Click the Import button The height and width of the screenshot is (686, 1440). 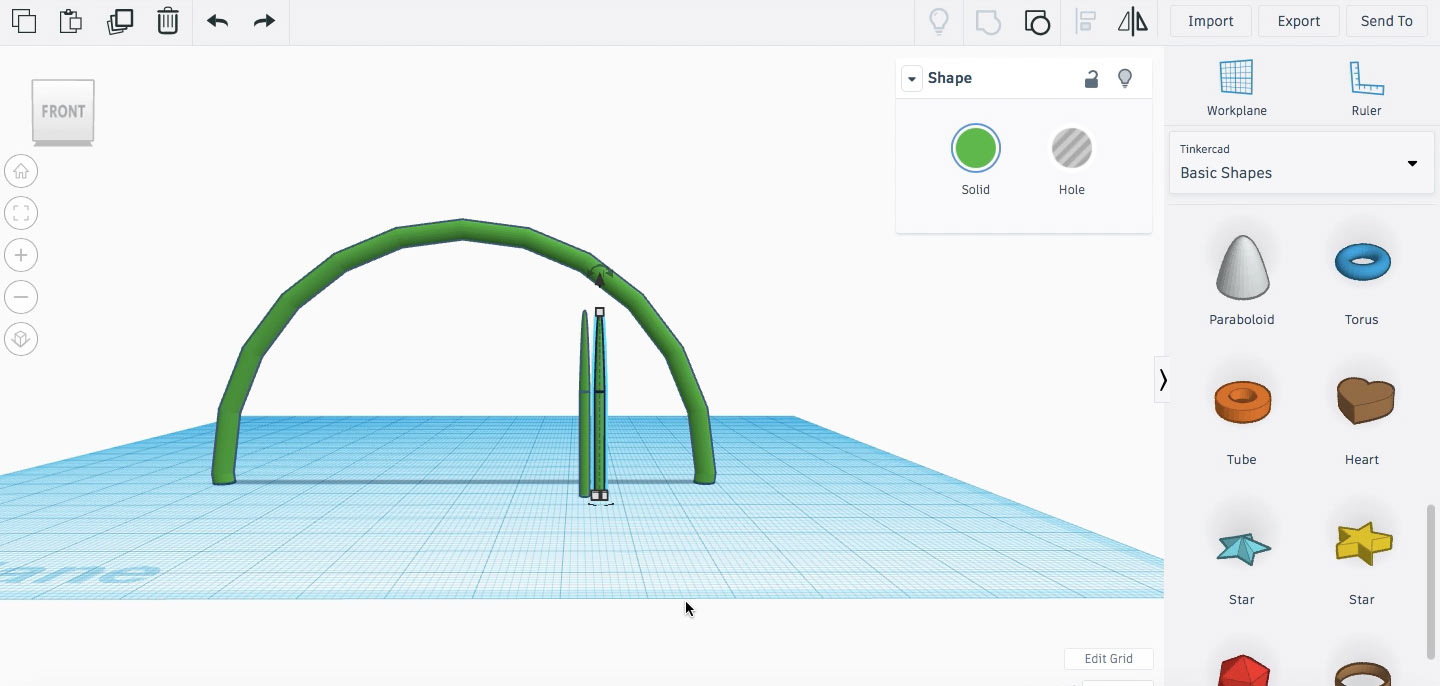pyautogui.click(x=1210, y=21)
